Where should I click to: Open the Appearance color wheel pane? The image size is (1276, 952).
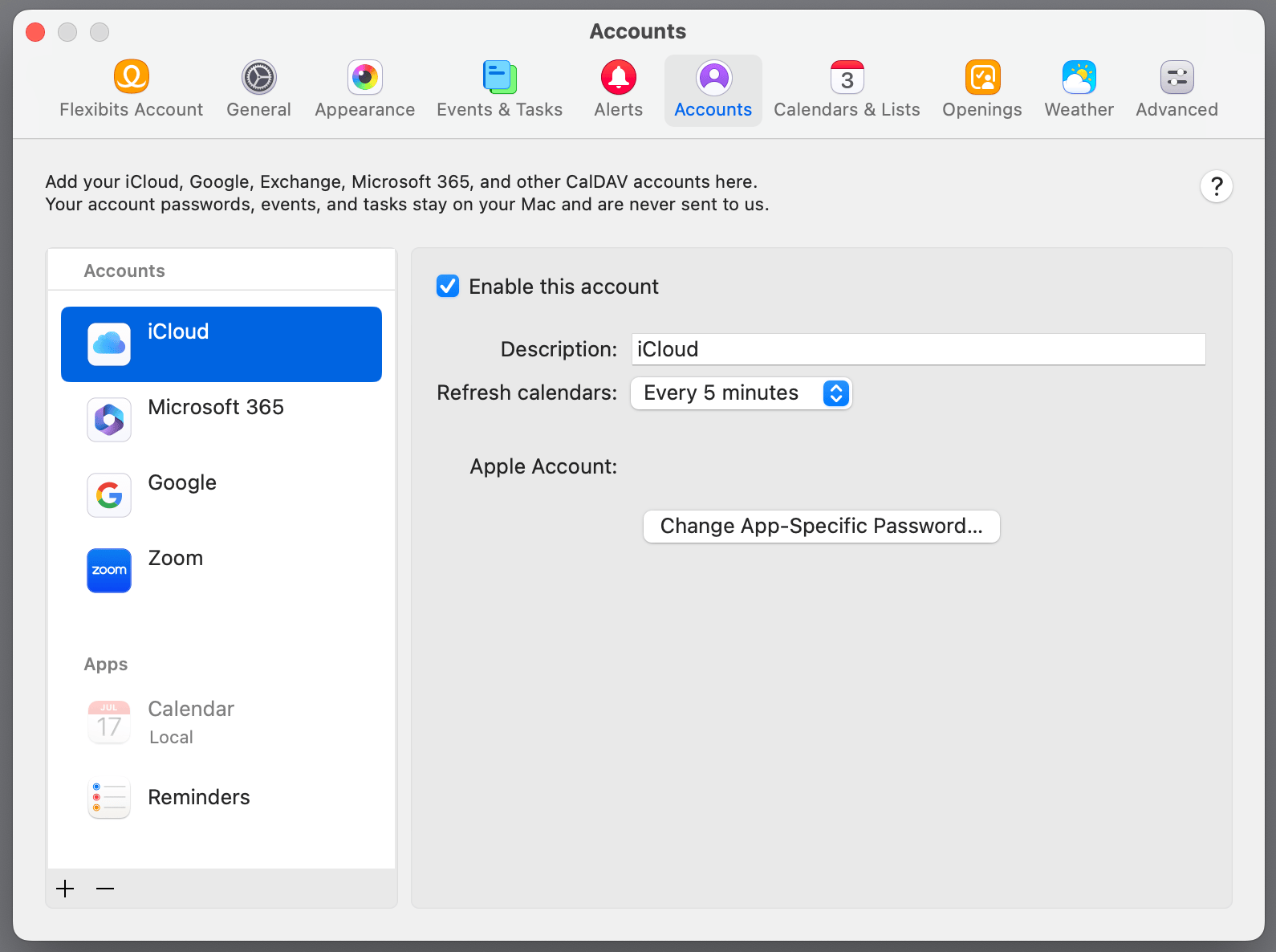pos(365,77)
